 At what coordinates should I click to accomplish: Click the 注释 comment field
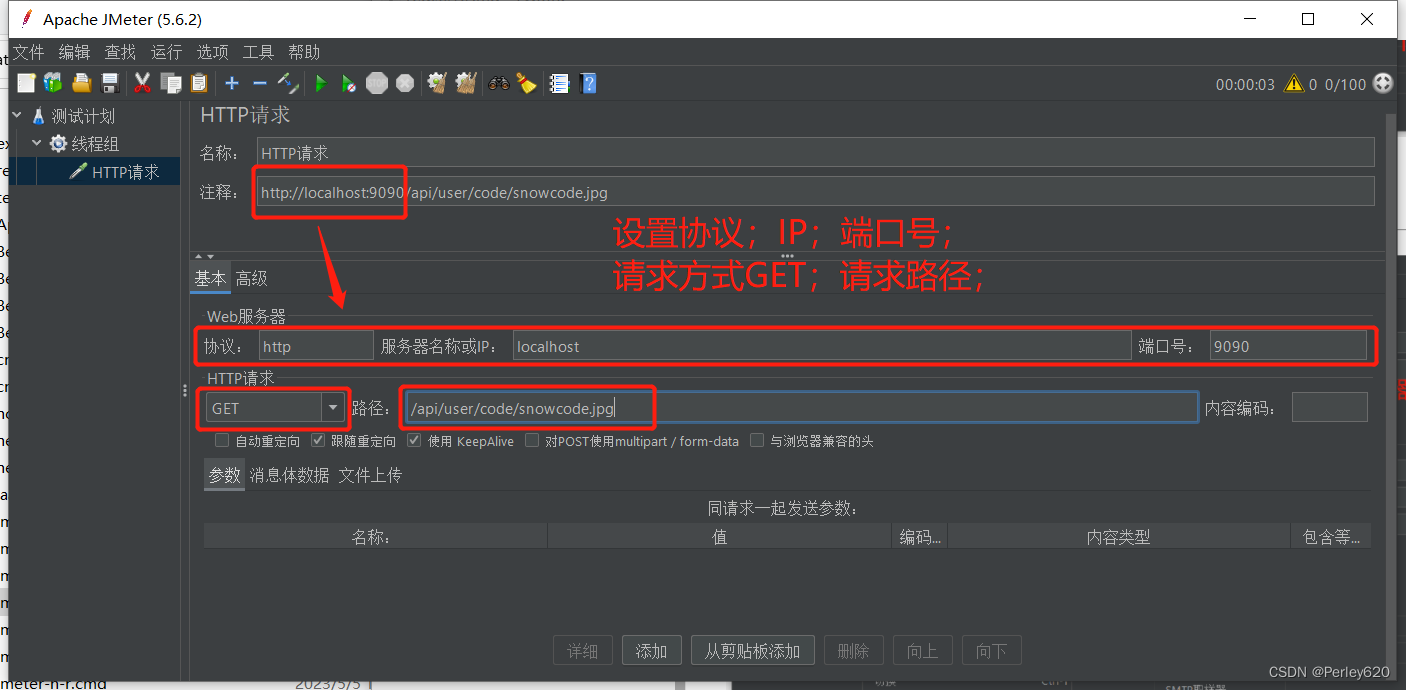click(x=815, y=193)
